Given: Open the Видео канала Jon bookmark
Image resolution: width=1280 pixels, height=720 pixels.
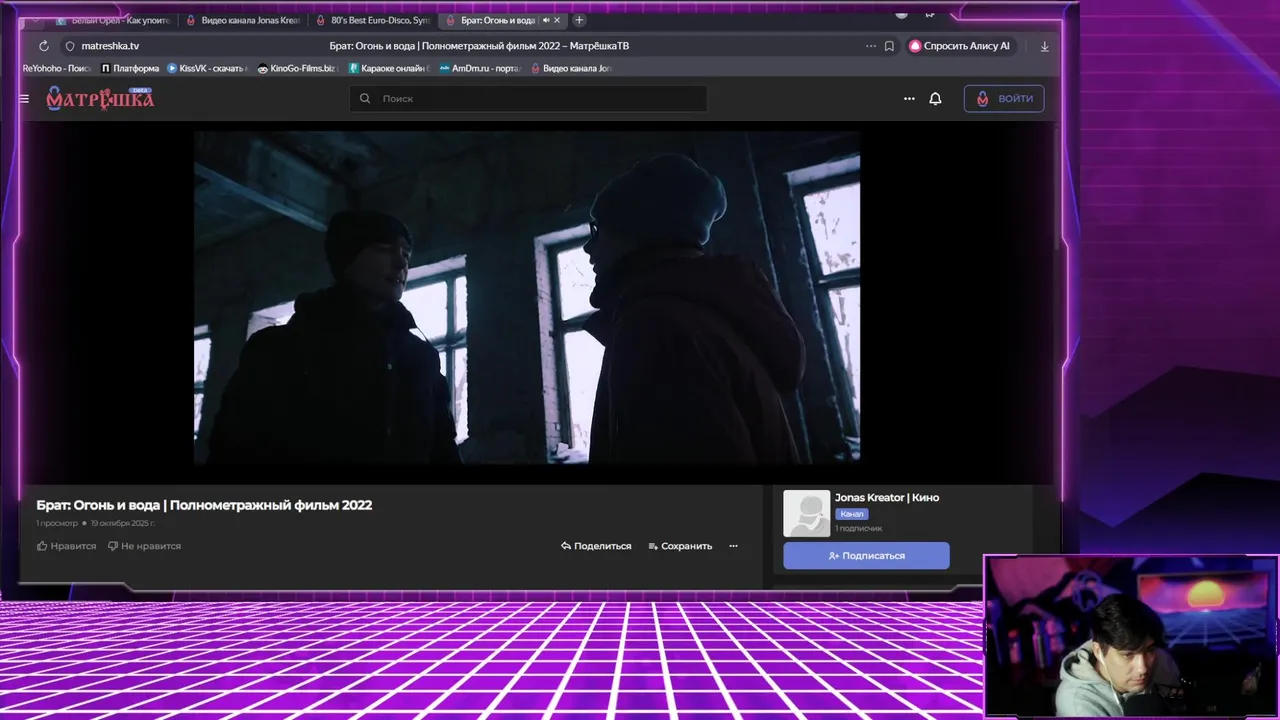Looking at the screenshot, I should pos(571,68).
